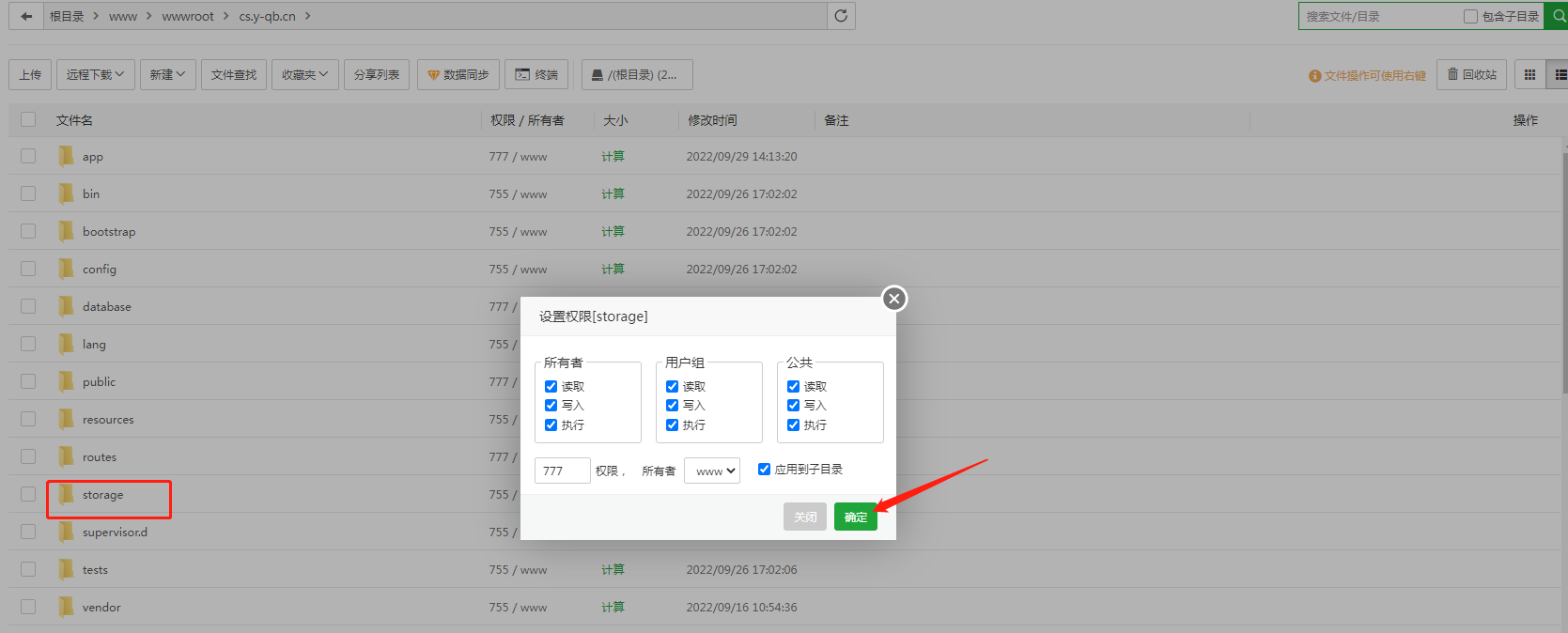Close the set permission dialog with X
The height and width of the screenshot is (633, 1568).
click(x=894, y=299)
